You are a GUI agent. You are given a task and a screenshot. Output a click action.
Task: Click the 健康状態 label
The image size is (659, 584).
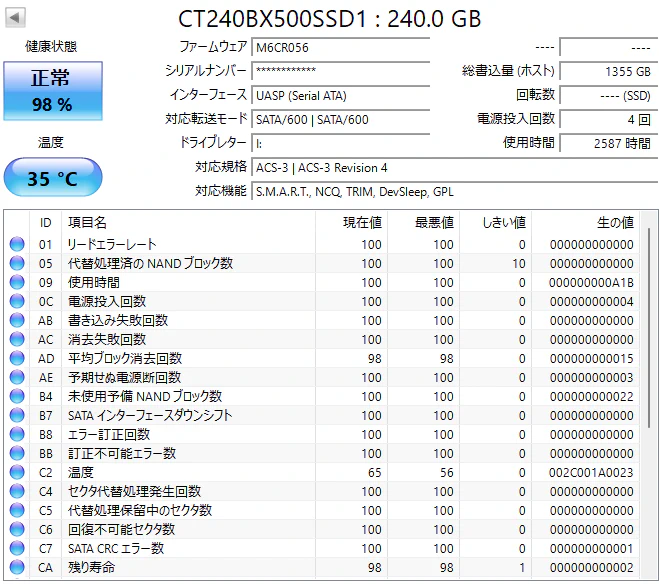coord(51,46)
